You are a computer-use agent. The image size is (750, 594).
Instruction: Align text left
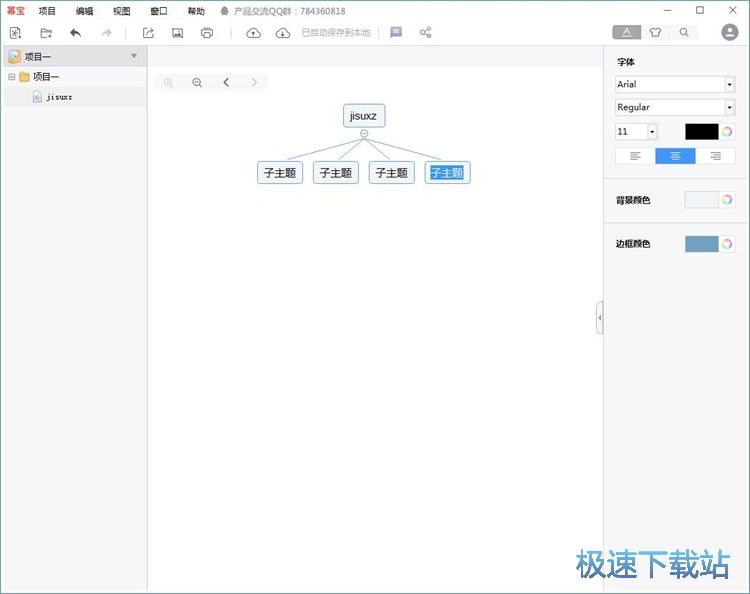tap(635, 156)
